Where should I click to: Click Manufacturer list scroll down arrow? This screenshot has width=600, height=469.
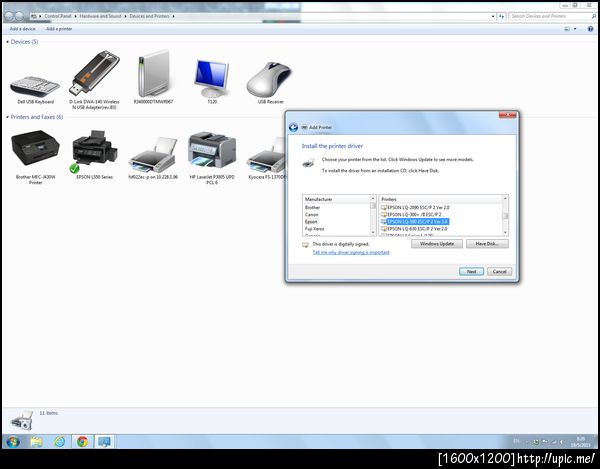point(373,232)
